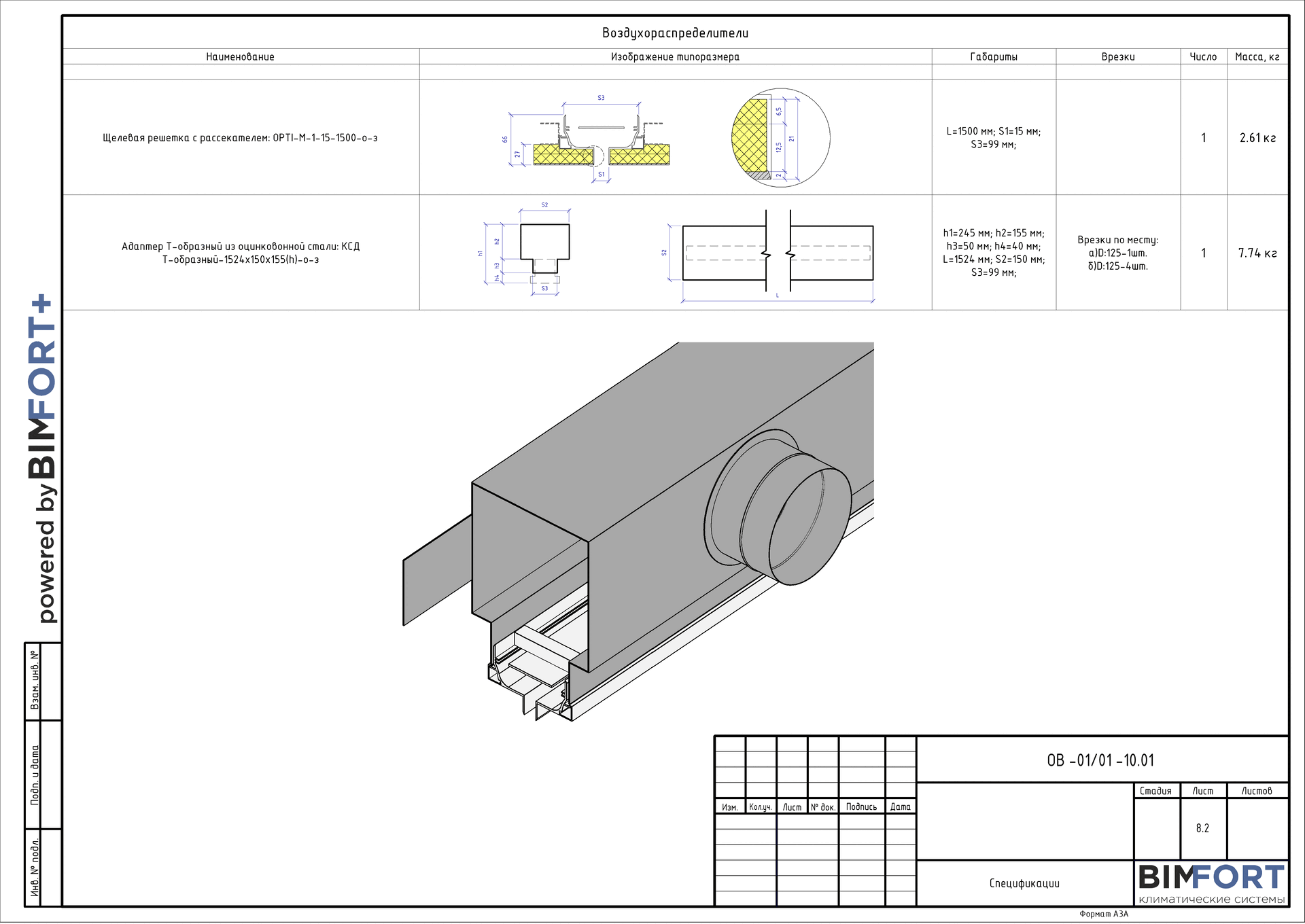This screenshot has width=1305, height=924.
Task: Click the adapter side-view drawing with break line
Action: click(778, 253)
